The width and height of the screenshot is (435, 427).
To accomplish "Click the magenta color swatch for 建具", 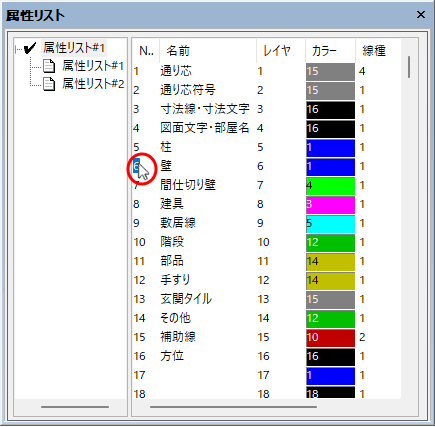I will click(x=330, y=205).
